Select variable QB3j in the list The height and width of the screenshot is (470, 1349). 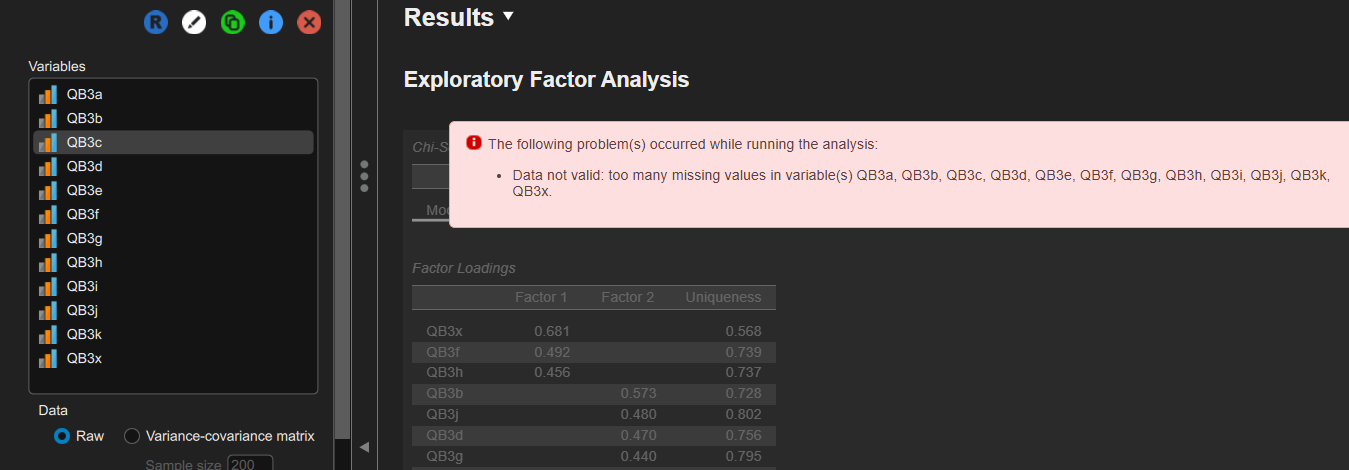coord(85,310)
